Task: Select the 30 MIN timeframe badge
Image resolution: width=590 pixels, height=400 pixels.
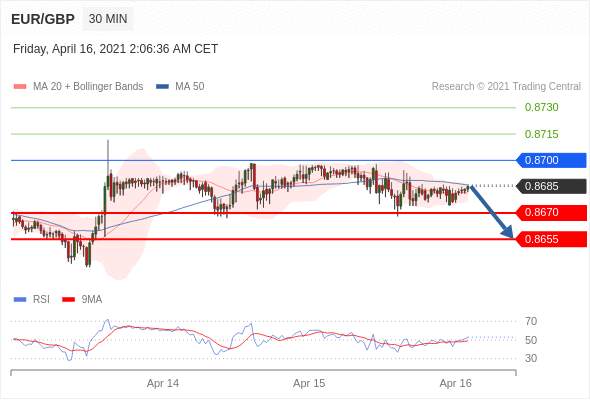Action: point(108,18)
